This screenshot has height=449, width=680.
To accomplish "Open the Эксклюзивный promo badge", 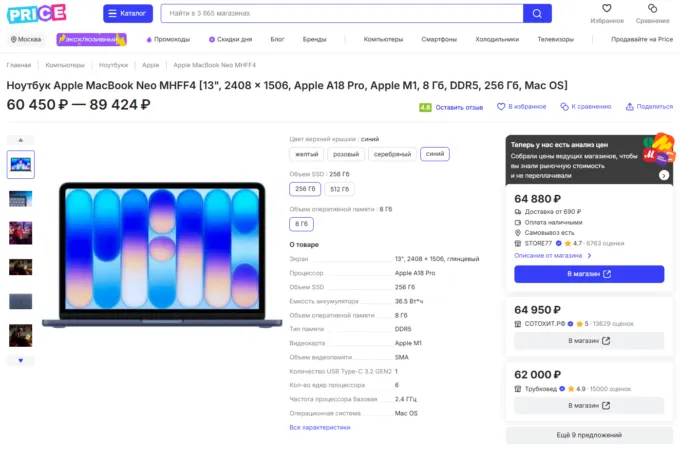I will click(92, 39).
